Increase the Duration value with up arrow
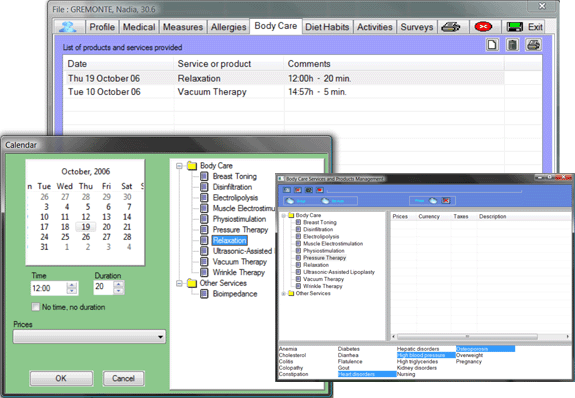 (119, 284)
